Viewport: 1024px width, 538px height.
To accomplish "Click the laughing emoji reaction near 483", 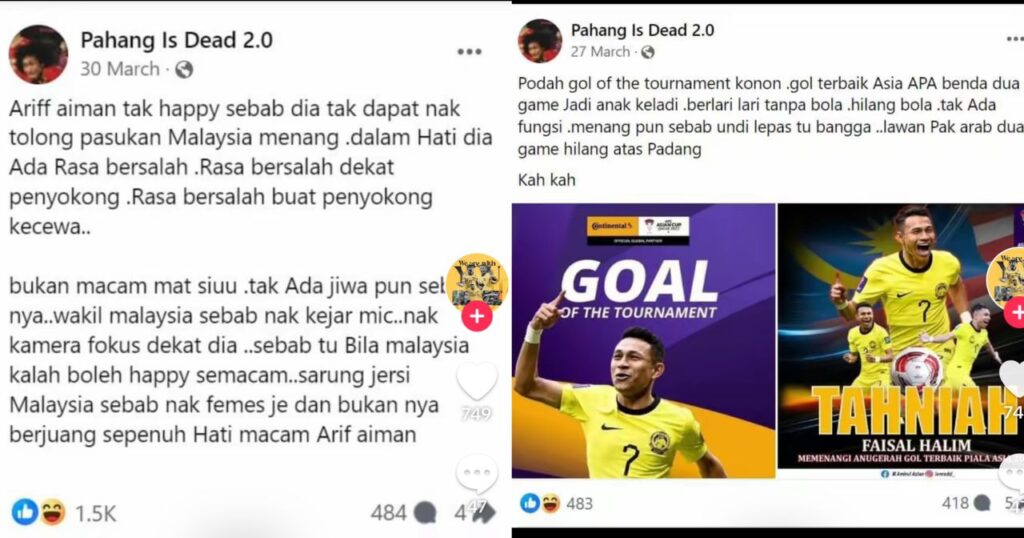I will click(550, 503).
